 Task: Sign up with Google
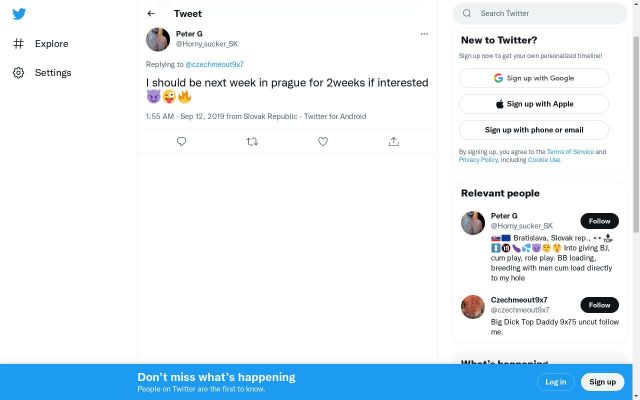534,78
